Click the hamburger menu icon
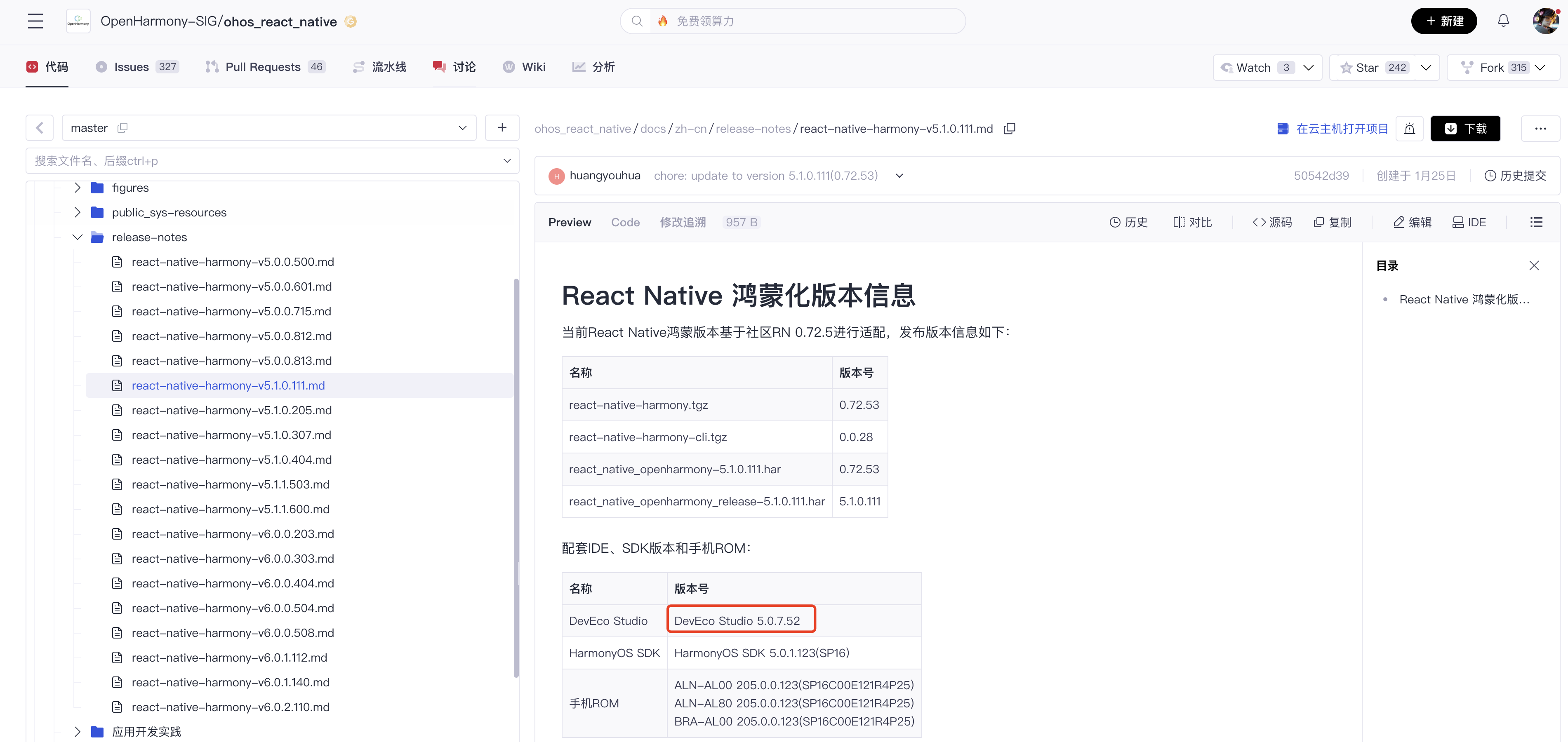 point(35,20)
